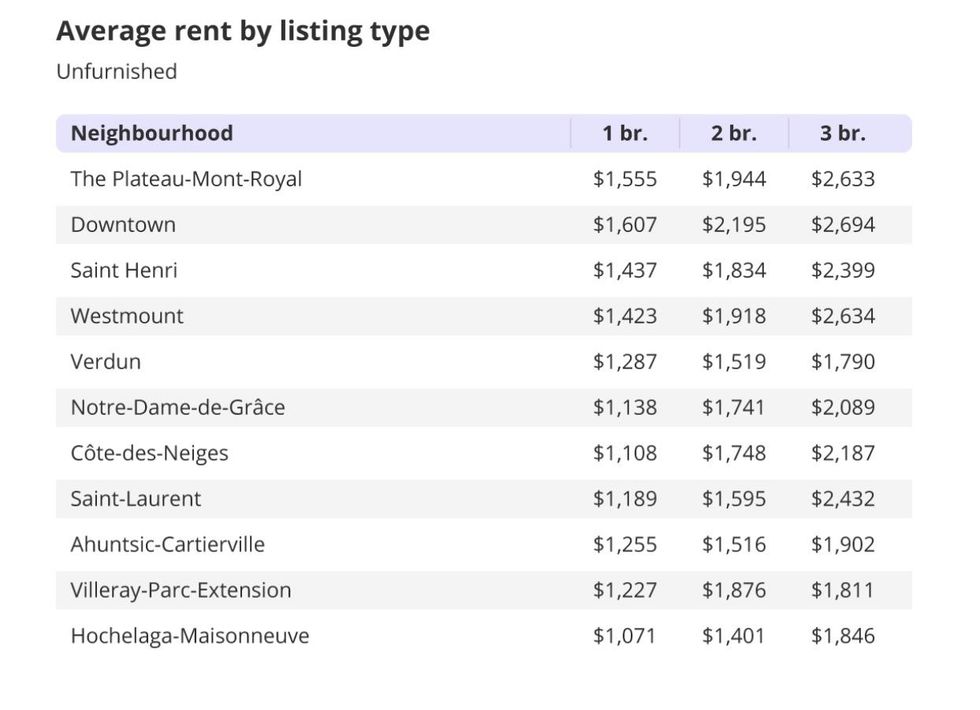Click the Villeray-Parc-Extension row name

tap(181, 590)
